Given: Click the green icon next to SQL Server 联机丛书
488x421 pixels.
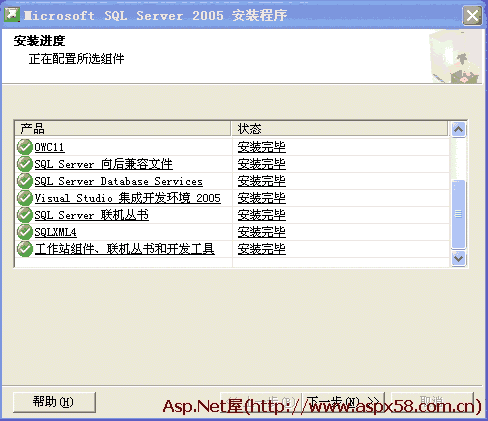Looking at the screenshot, I should click(24, 215).
